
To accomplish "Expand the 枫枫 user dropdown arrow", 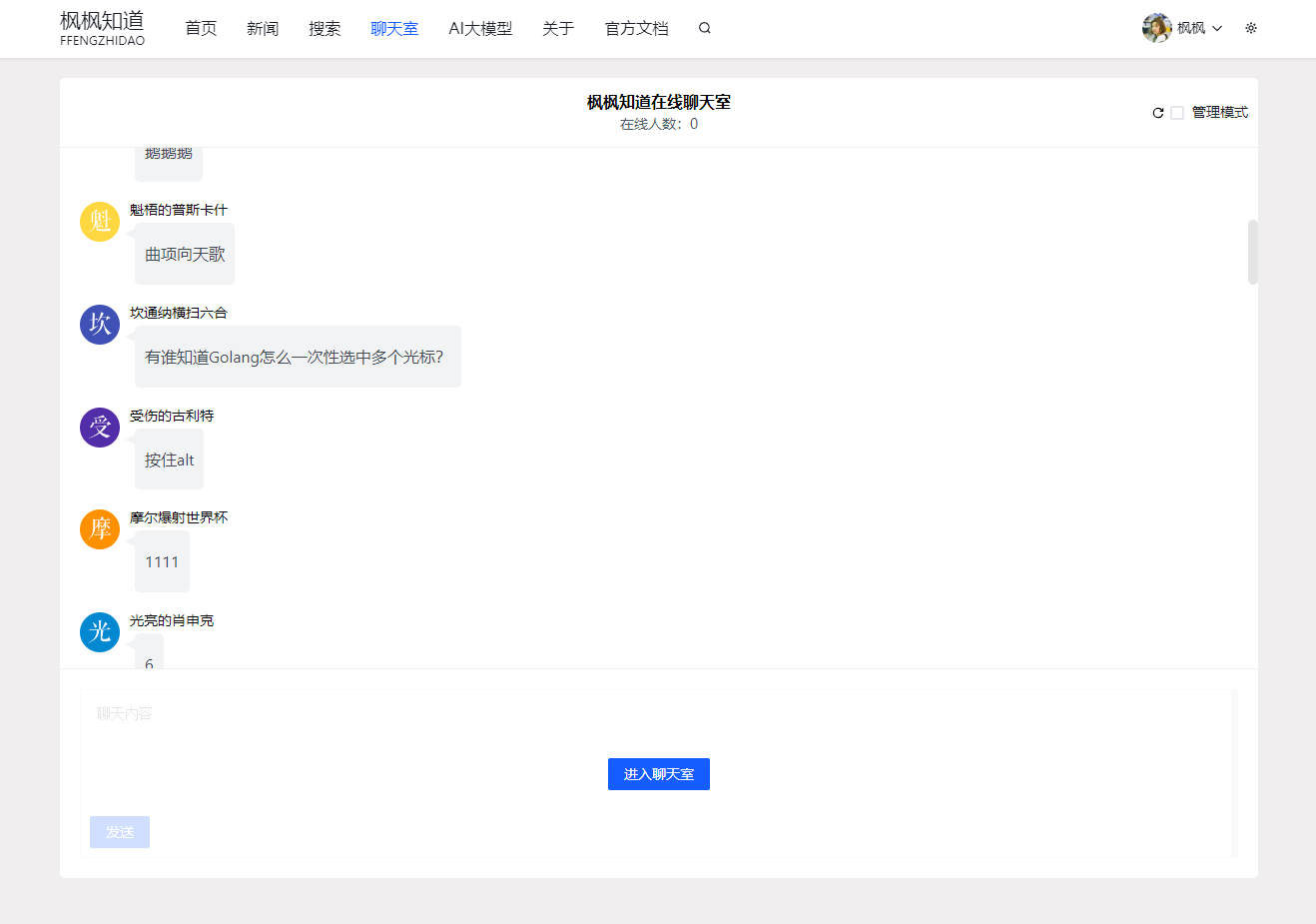I will click(1217, 29).
